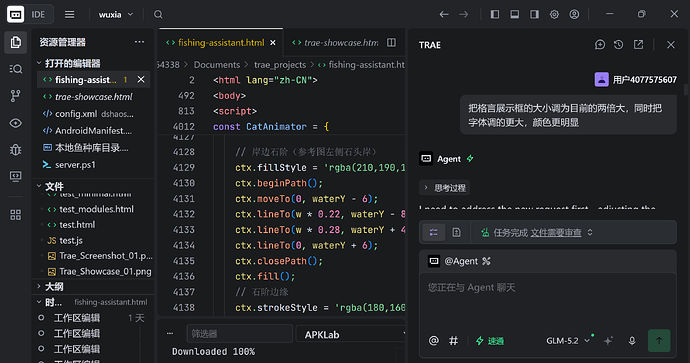Switch to the trae-showcase.htm tab

(x=335, y=43)
